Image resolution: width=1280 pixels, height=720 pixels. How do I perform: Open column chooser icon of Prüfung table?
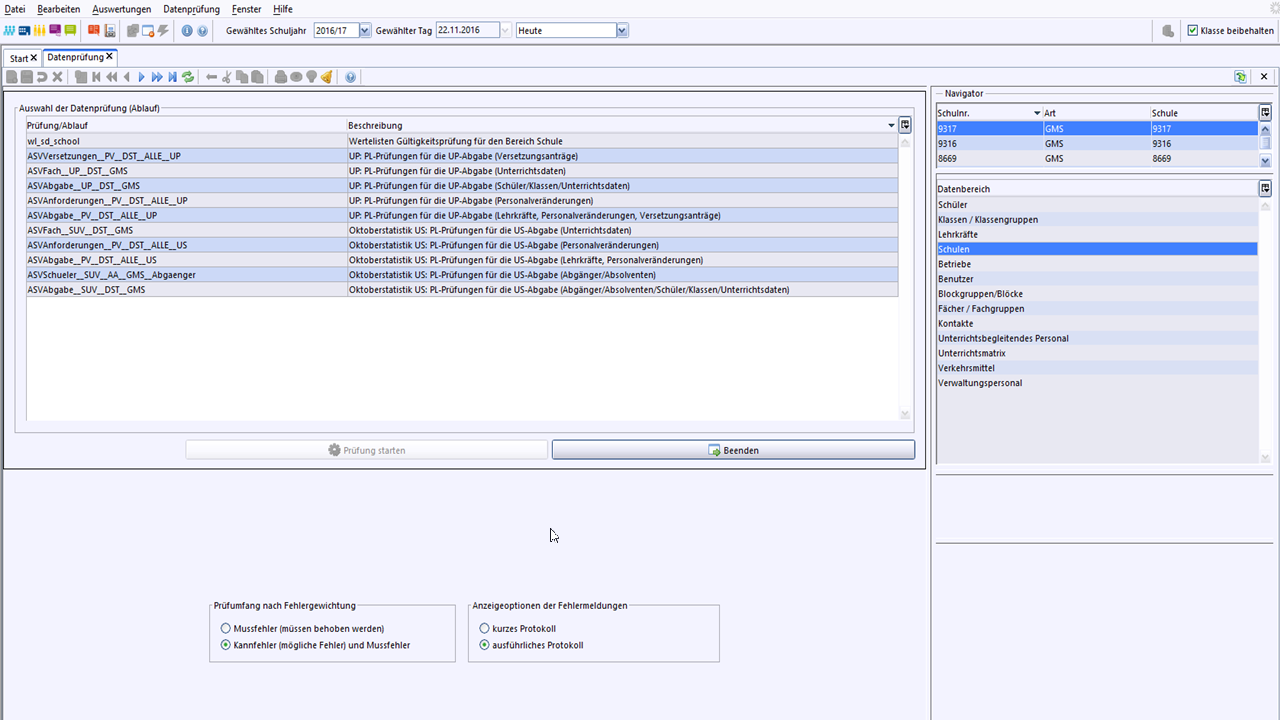905,125
